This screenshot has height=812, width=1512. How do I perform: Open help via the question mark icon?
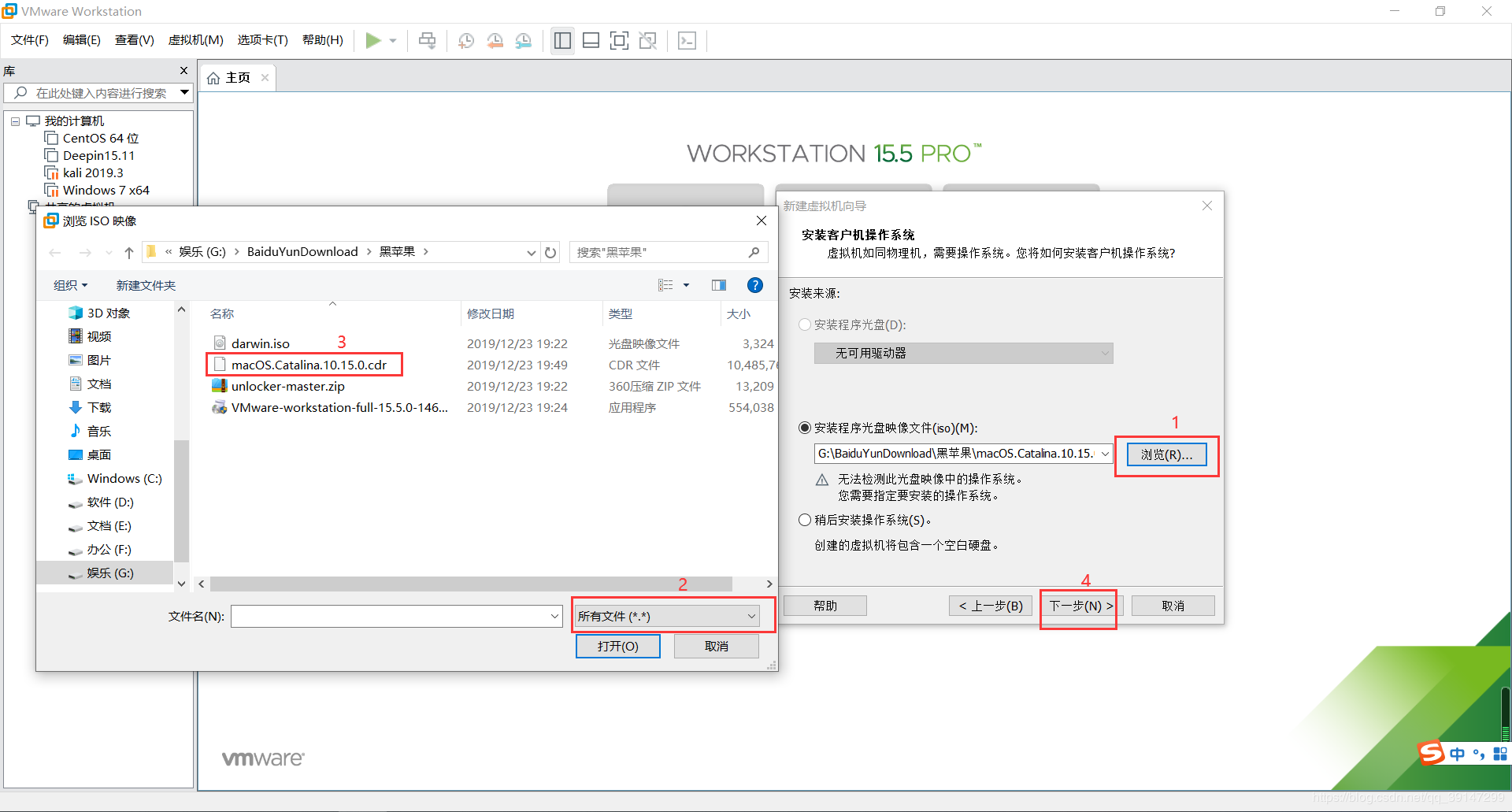coord(755,284)
